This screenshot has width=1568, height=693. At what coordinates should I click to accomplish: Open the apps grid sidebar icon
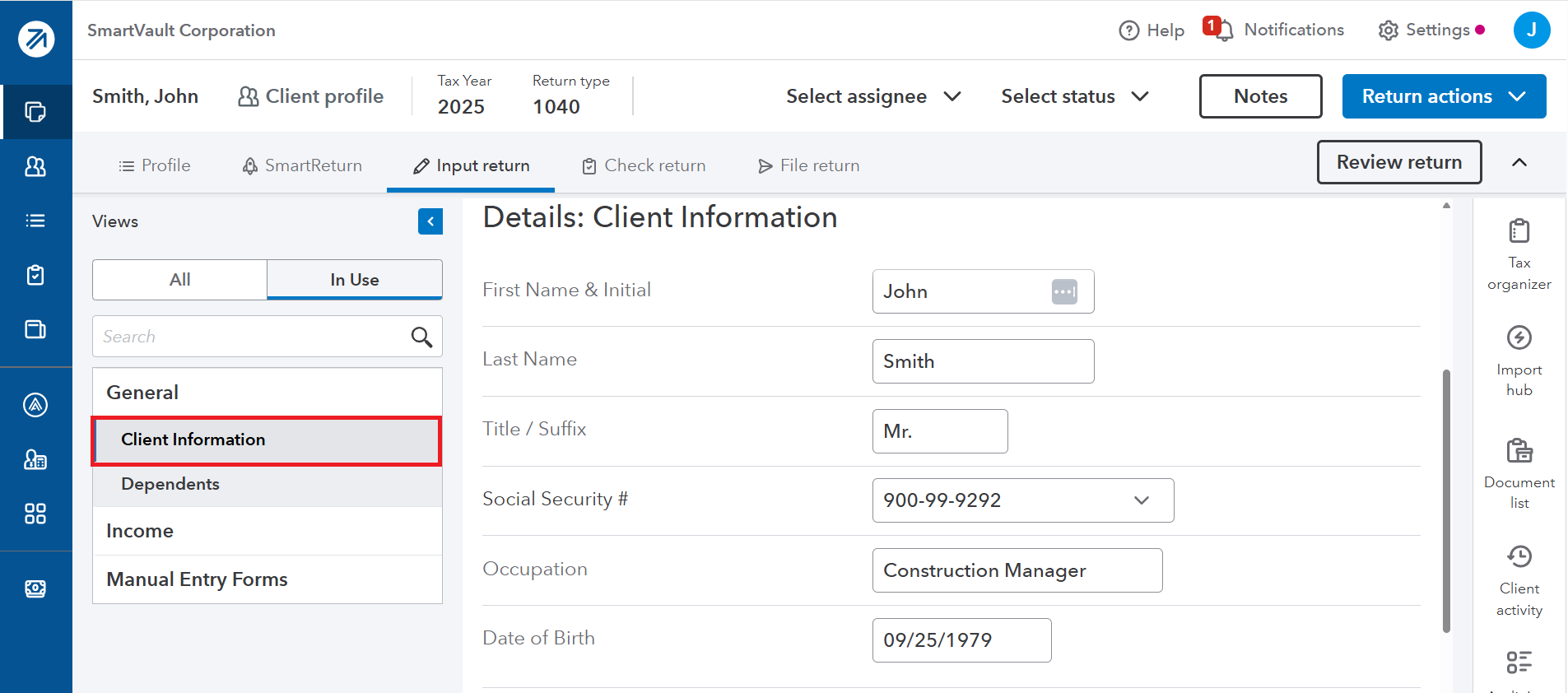(35, 514)
